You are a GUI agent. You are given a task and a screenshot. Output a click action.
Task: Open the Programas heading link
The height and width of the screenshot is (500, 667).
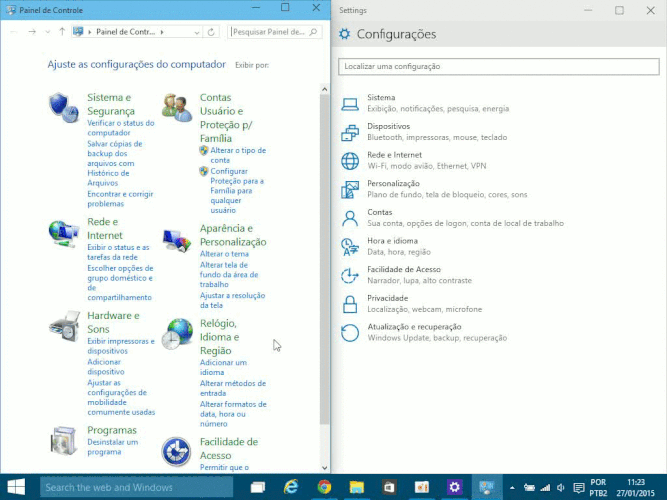[x=112, y=430]
